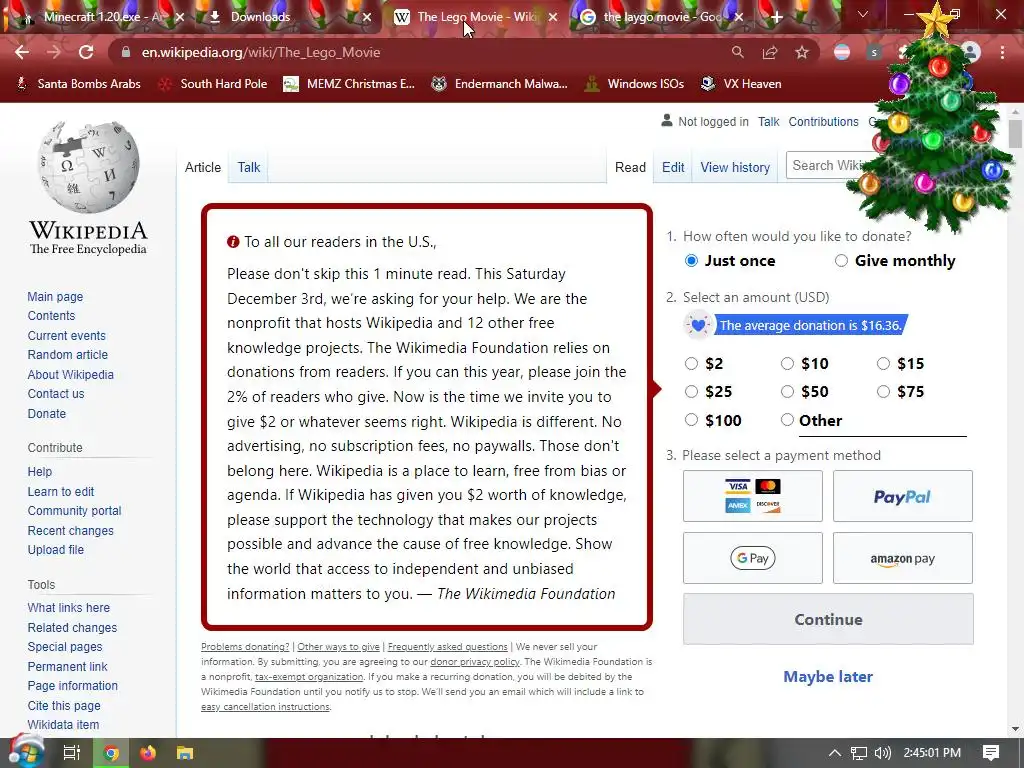Click the address bar URL
Image resolution: width=1024 pixels, height=768 pixels.
tap(261, 52)
